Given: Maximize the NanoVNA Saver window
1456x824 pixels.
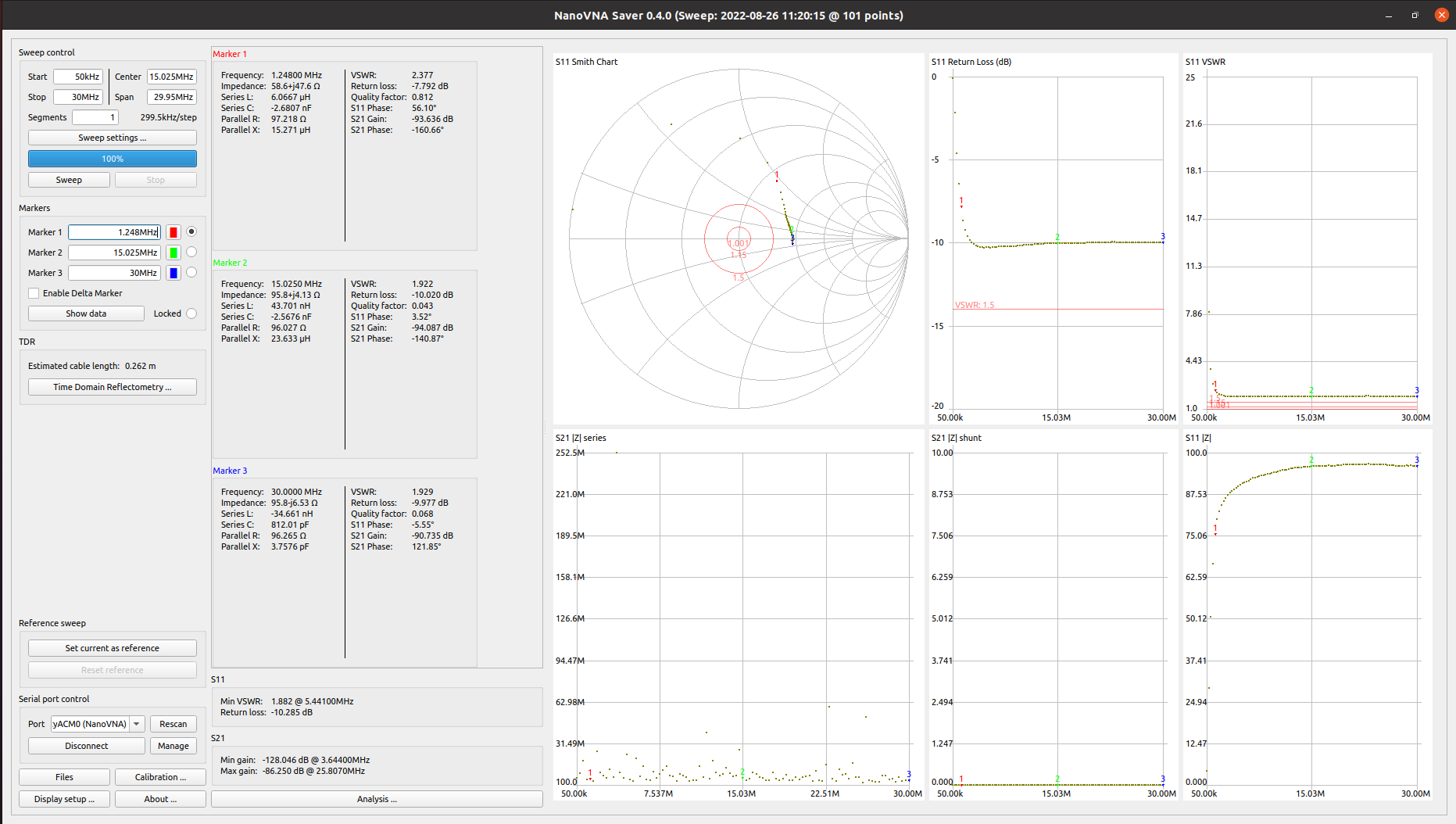Looking at the screenshot, I should click(x=1415, y=16).
